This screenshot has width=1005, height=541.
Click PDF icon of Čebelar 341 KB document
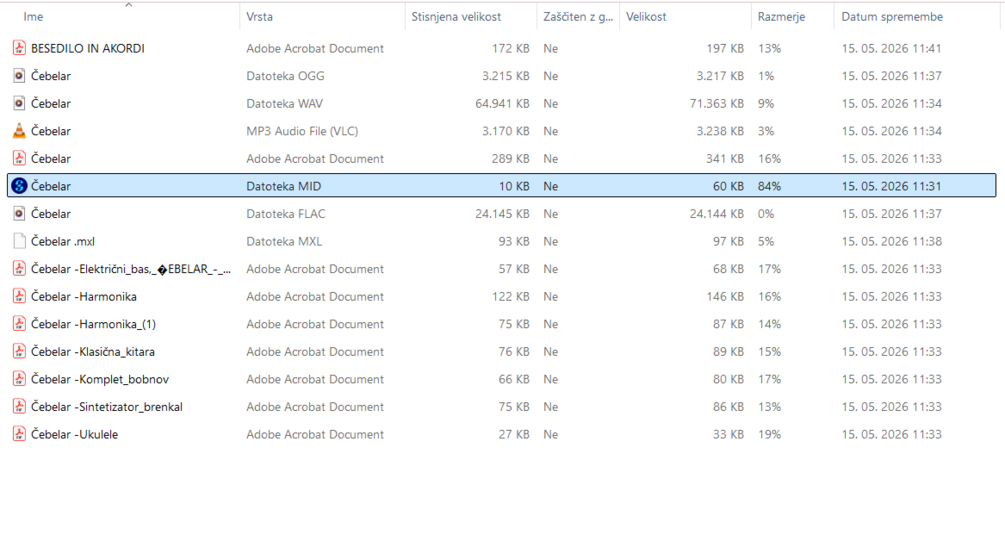(19, 158)
